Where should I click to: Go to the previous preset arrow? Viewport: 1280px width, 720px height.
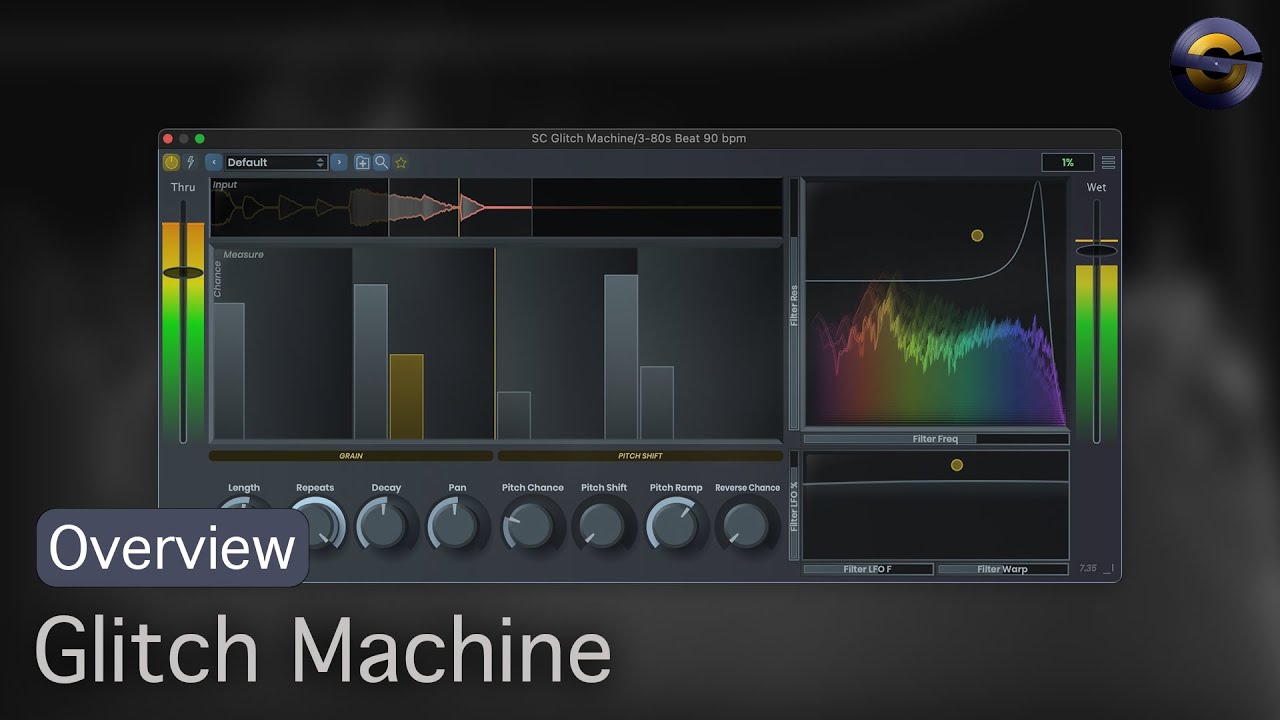tap(214, 162)
